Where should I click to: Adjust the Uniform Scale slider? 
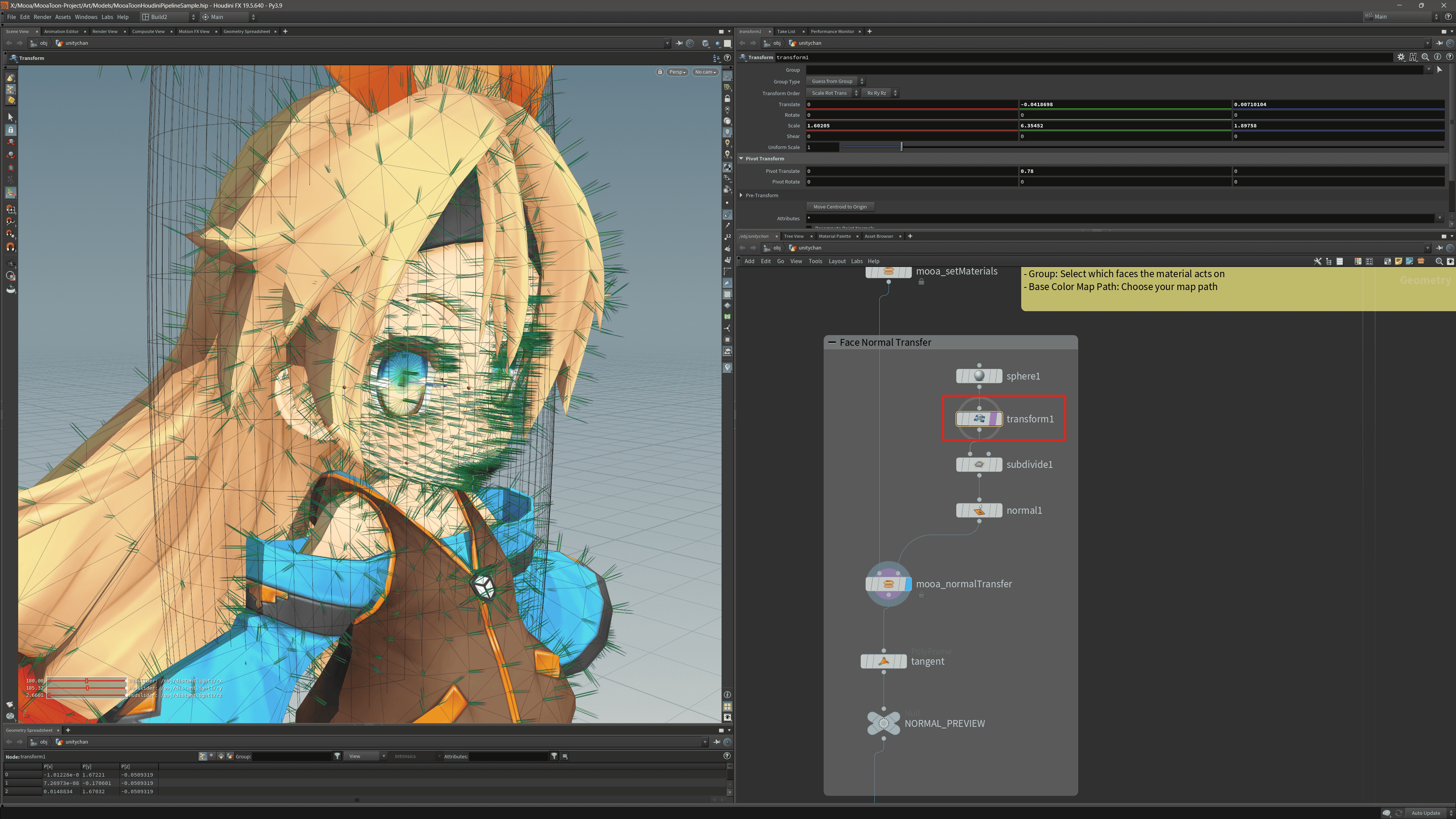click(1142, 147)
